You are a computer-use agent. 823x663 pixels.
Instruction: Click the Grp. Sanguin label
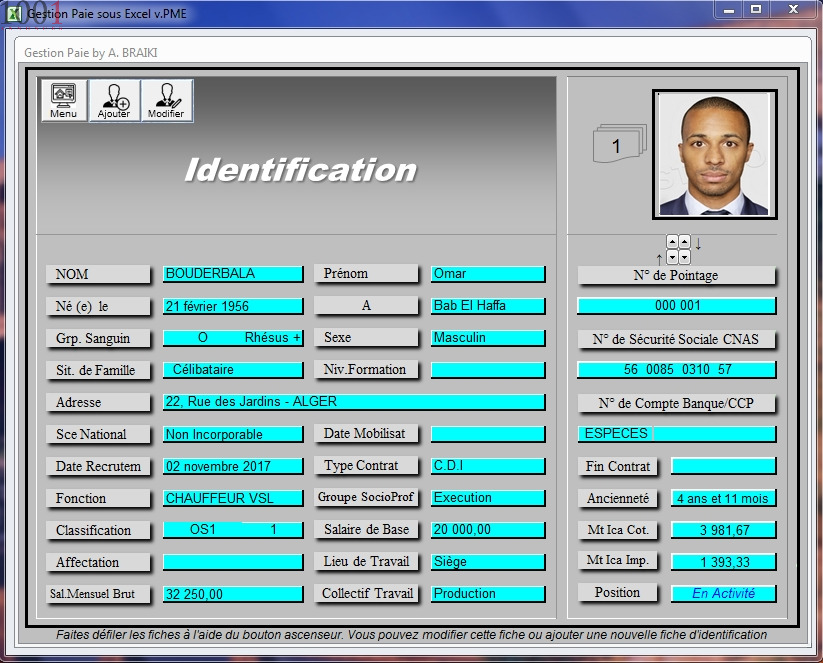pyautogui.click(x=98, y=338)
